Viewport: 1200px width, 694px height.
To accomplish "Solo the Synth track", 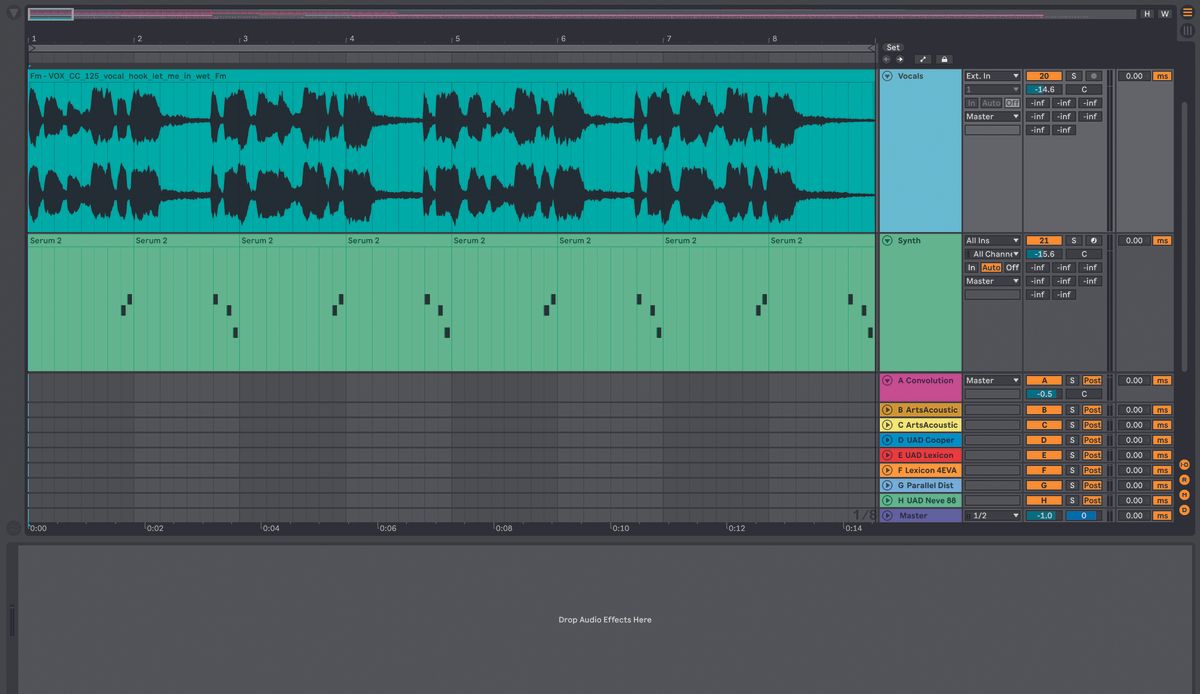I will (x=1074, y=240).
